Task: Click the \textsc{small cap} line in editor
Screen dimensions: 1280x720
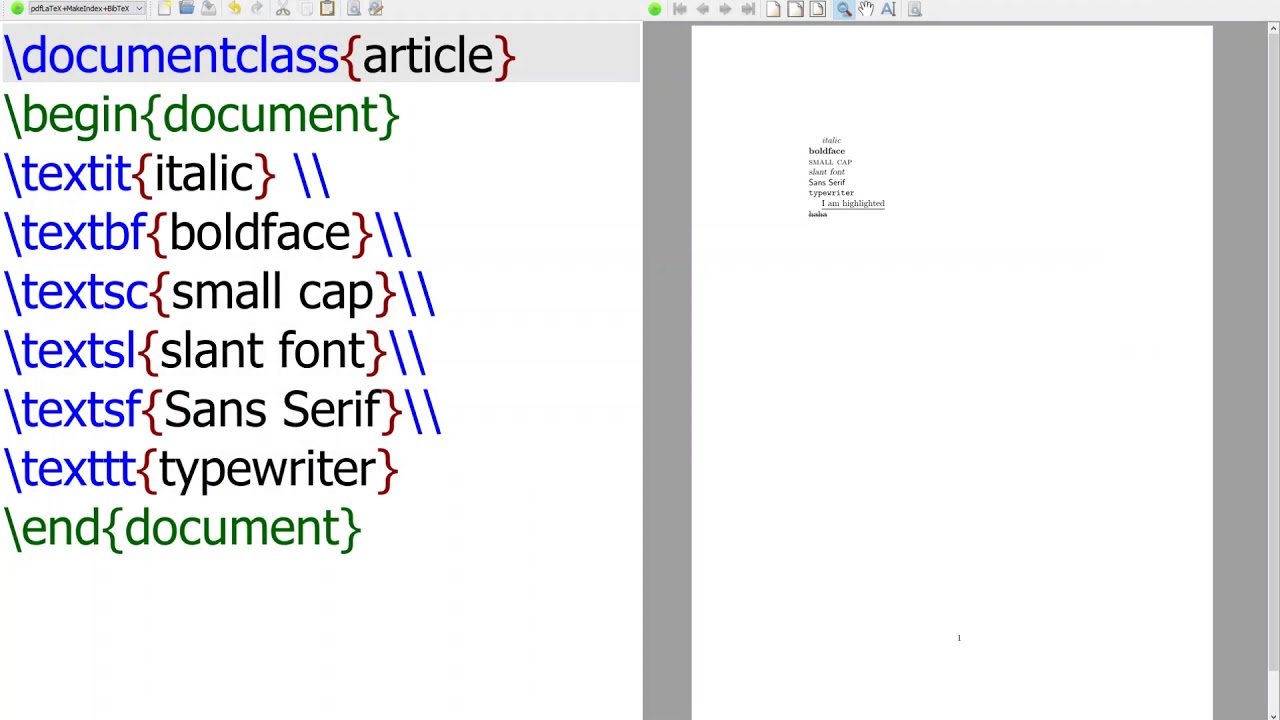Action: (x=219, y=292)
